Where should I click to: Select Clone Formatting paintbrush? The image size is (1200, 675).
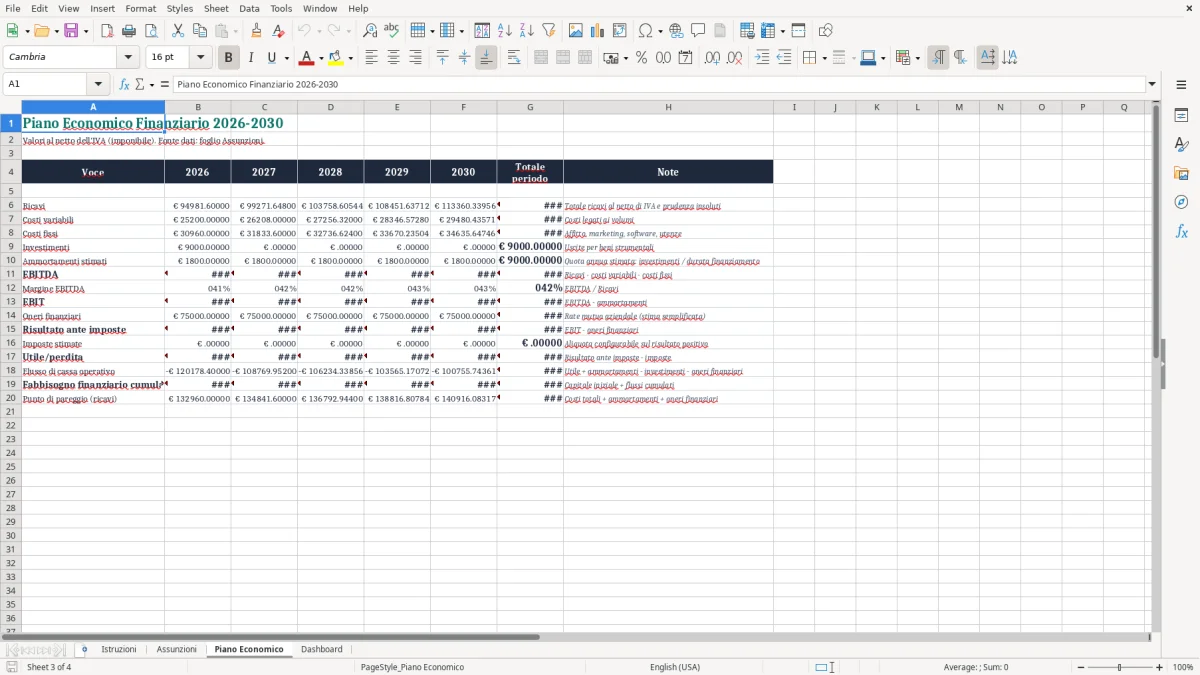click(x=257, y=31)
